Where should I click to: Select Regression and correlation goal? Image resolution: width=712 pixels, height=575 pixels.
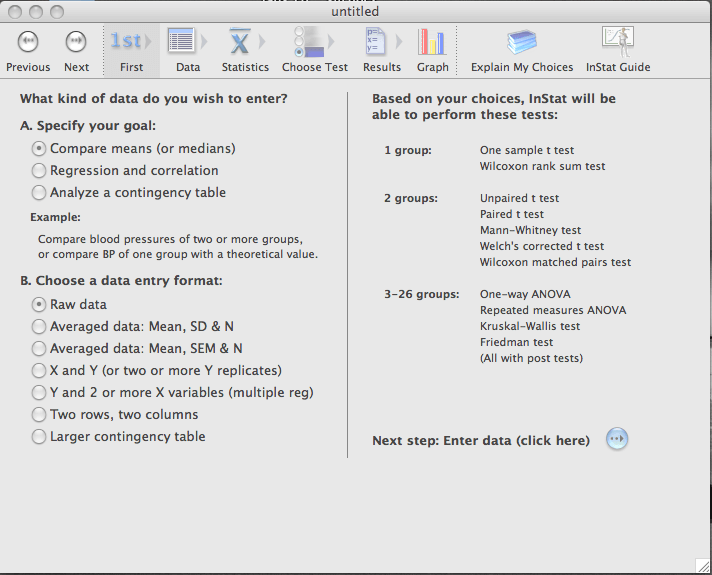(40, 171)
